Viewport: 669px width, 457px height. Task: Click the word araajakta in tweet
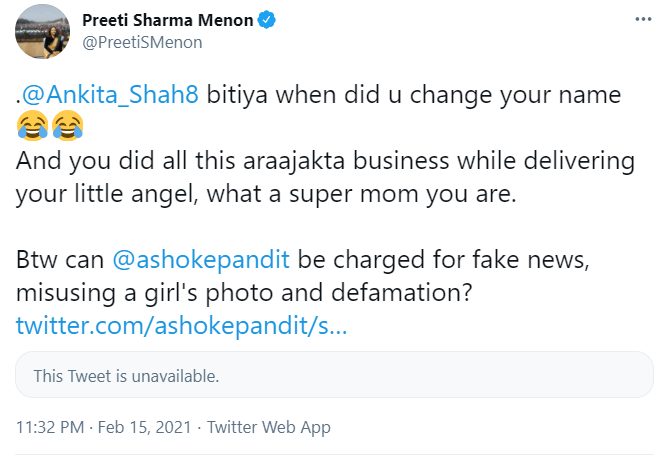(294, 161)
